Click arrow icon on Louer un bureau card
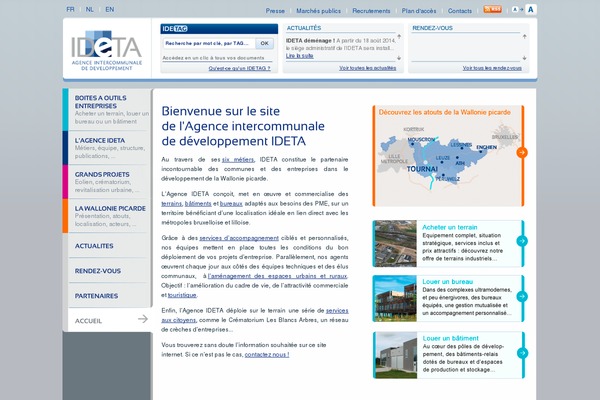 [x=522, y=296]
